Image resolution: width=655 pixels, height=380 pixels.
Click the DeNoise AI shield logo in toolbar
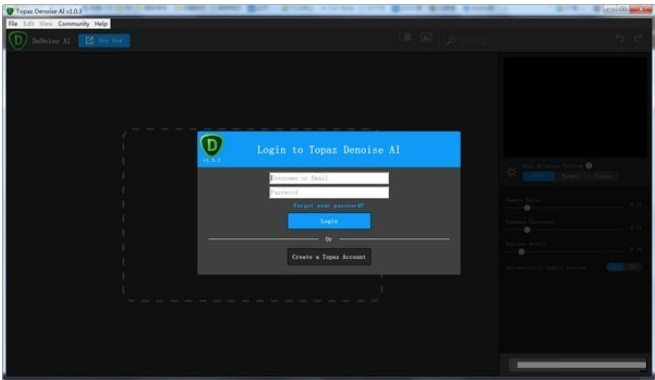pos(18,41)
